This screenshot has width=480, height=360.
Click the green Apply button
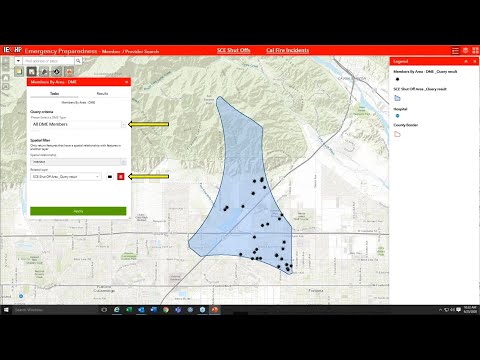click(x=78, y=211)
